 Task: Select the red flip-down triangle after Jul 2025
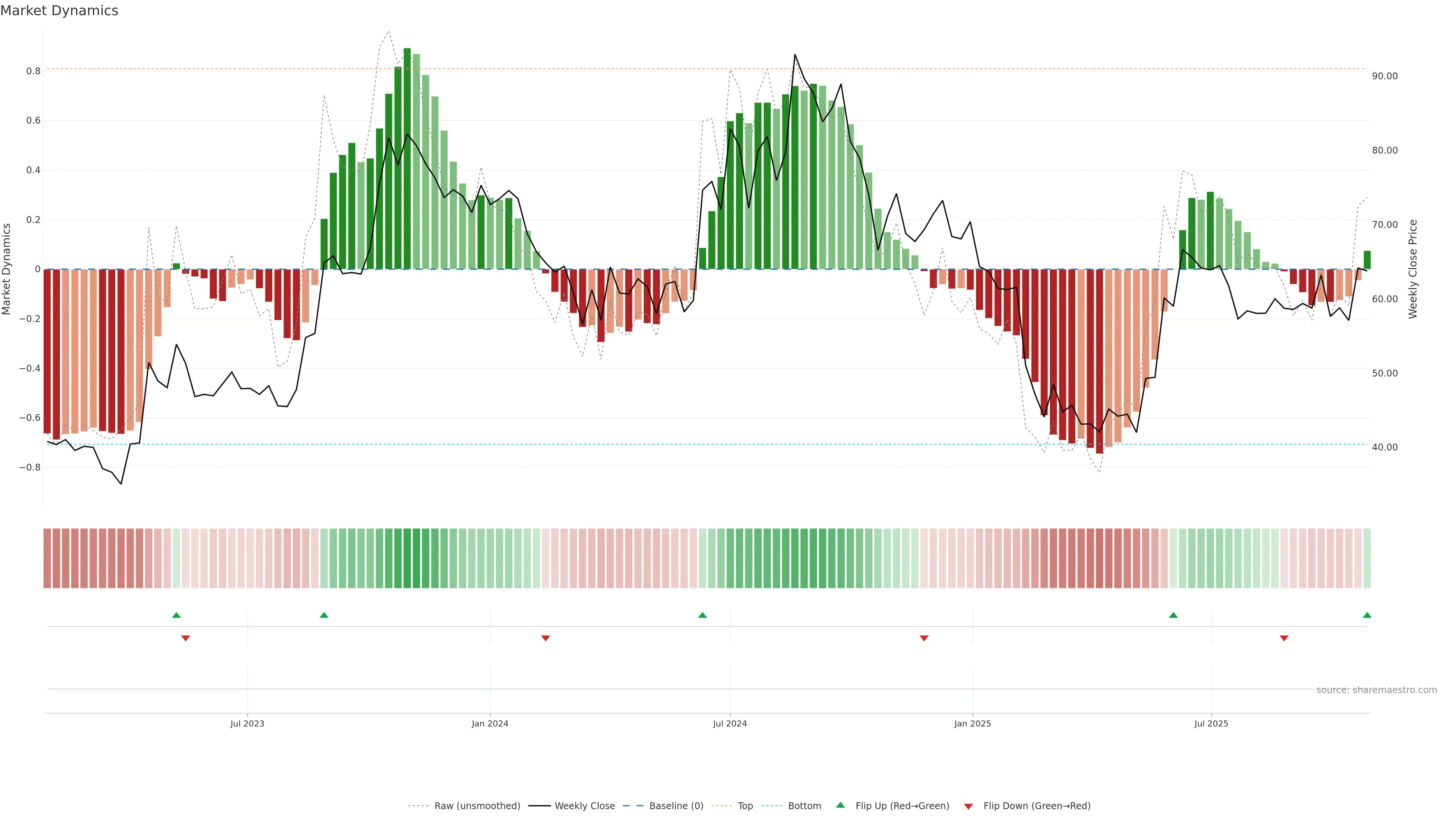coord(1284,638)
